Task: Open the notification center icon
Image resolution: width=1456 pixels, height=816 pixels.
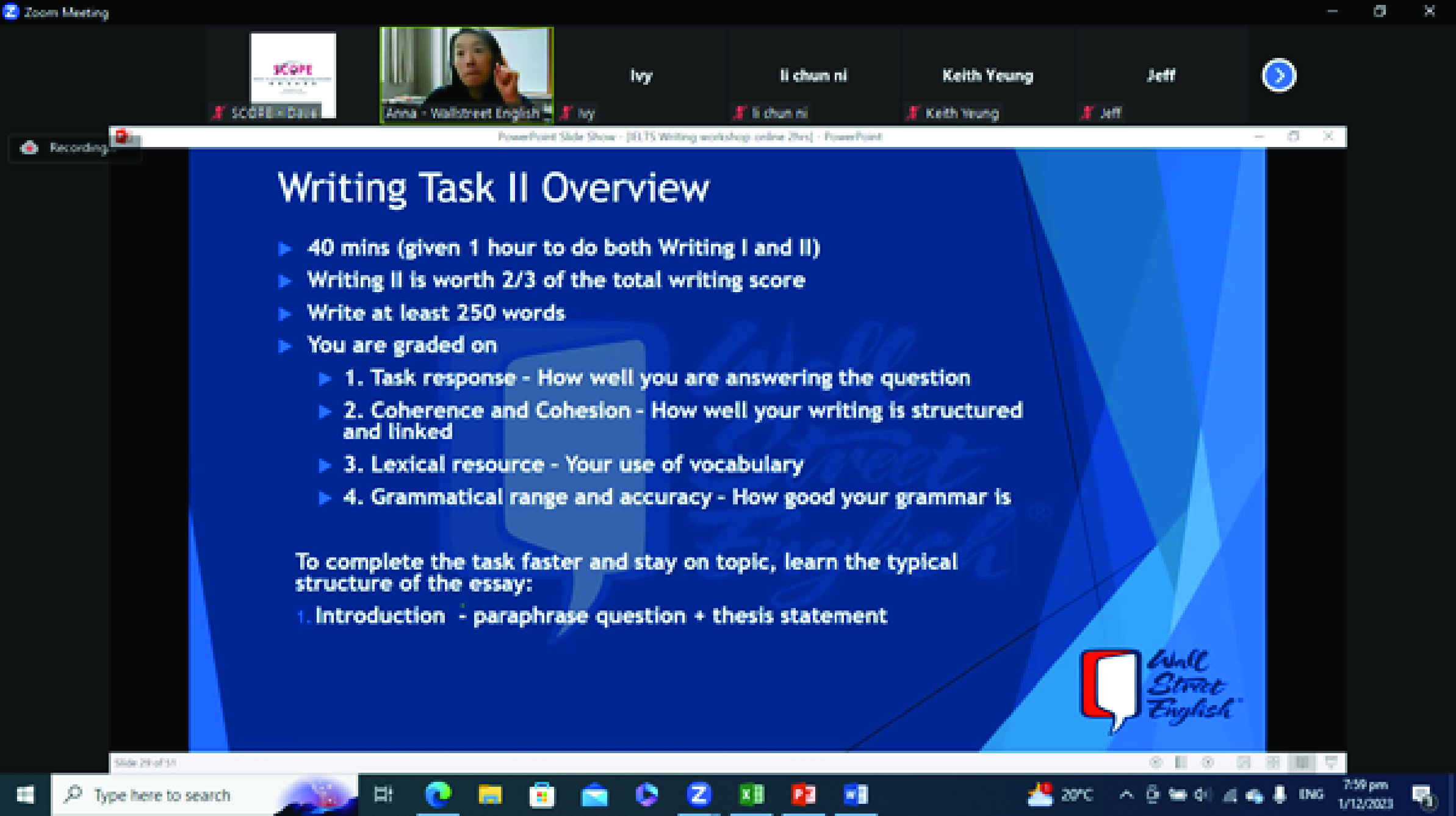Action: tap(1422, 794)
